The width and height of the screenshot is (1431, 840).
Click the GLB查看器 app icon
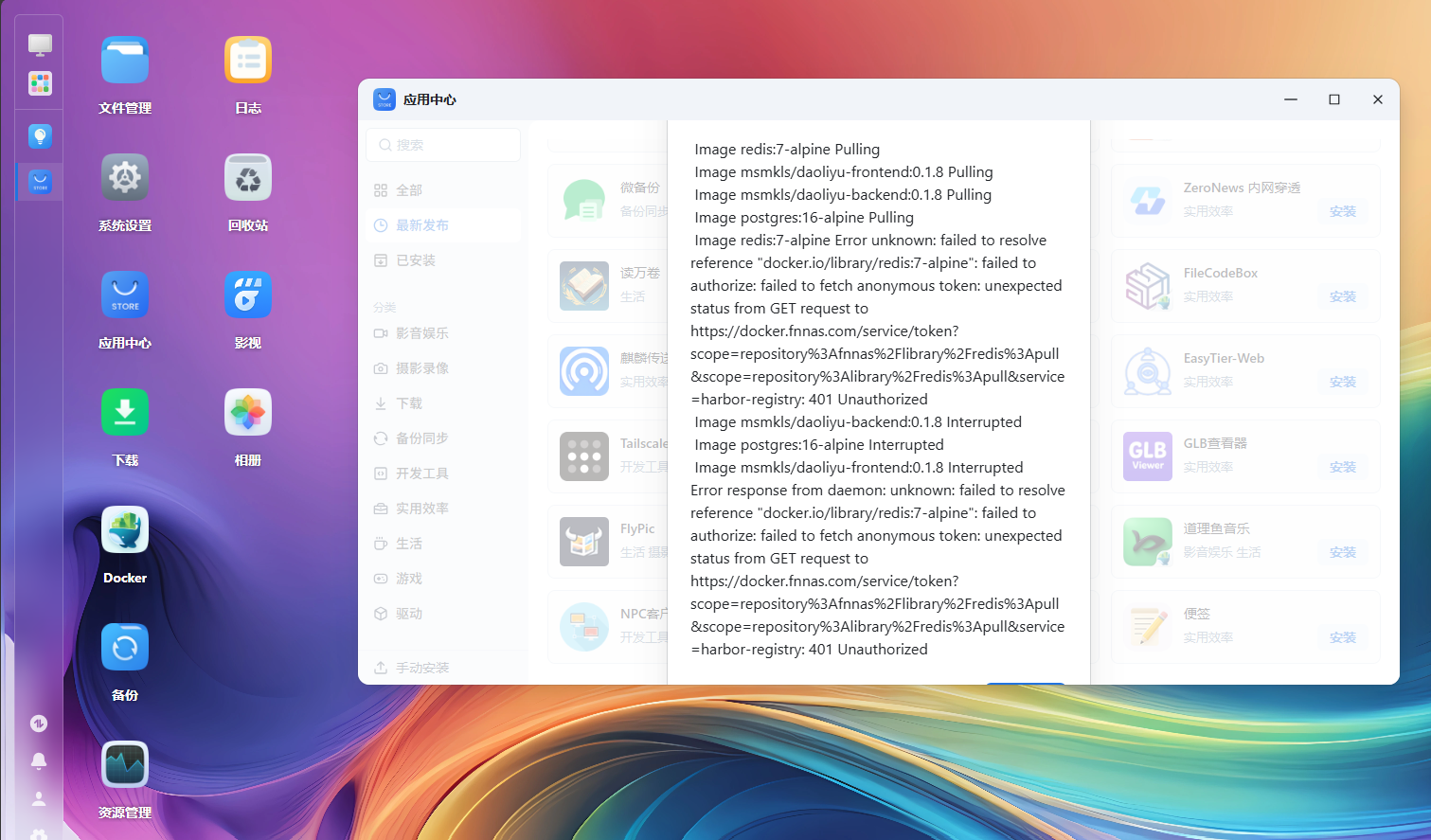point(1148,456)
